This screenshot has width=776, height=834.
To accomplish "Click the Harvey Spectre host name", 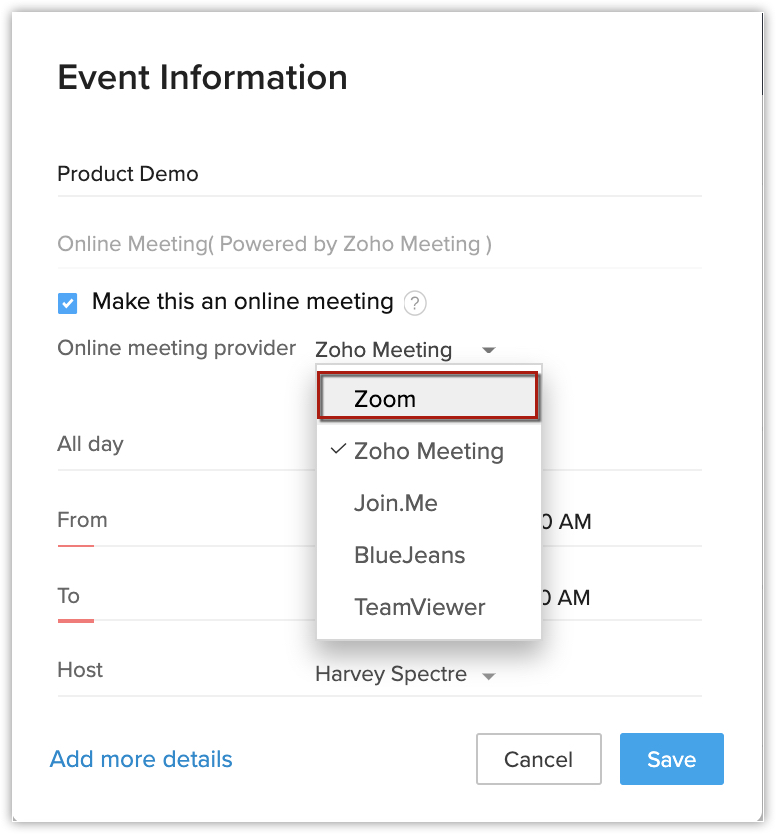I will (x=391, y=675).
